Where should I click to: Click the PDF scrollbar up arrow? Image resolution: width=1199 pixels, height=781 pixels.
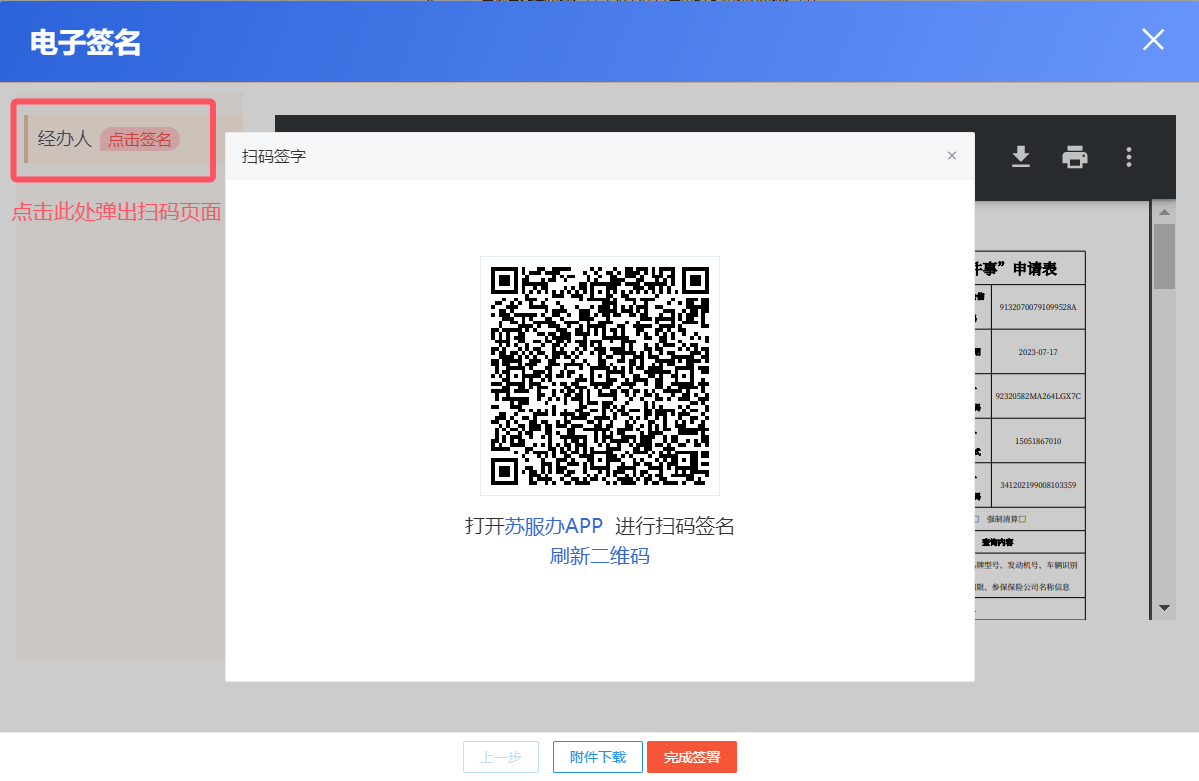(1164, 212)
